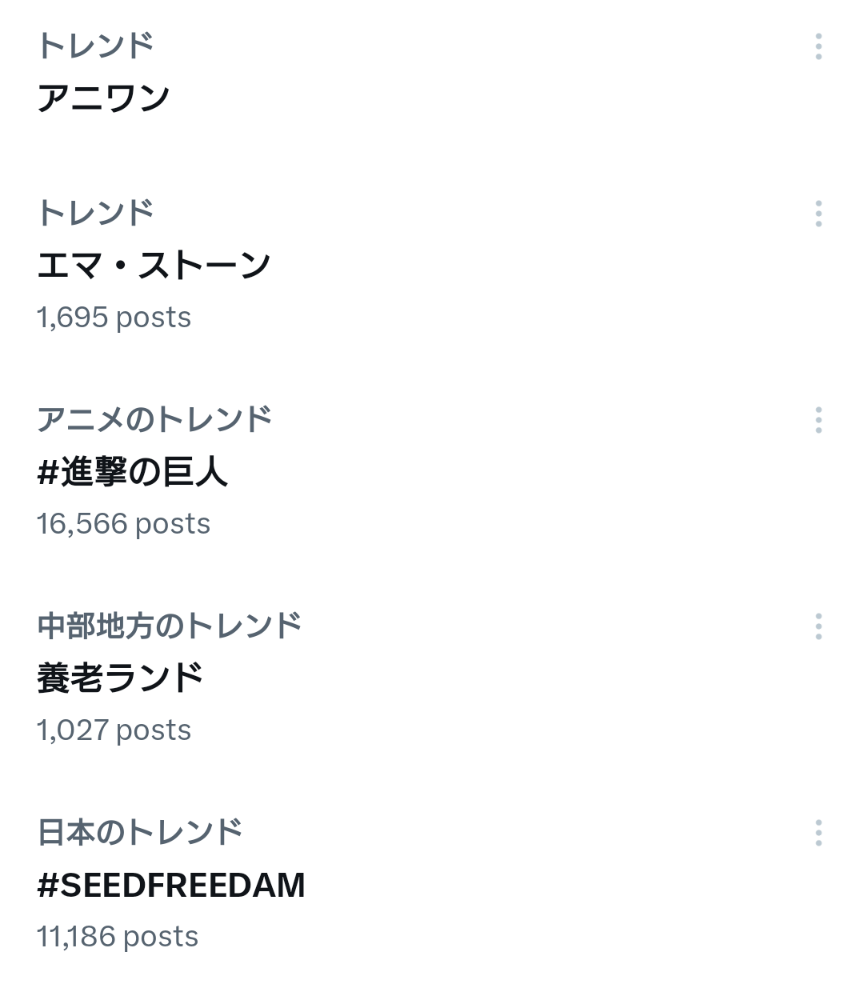Viewport: 864px width, 991px height.
Task: Click the 日本のトレンド category label
Action: click(x=140, y=832)
